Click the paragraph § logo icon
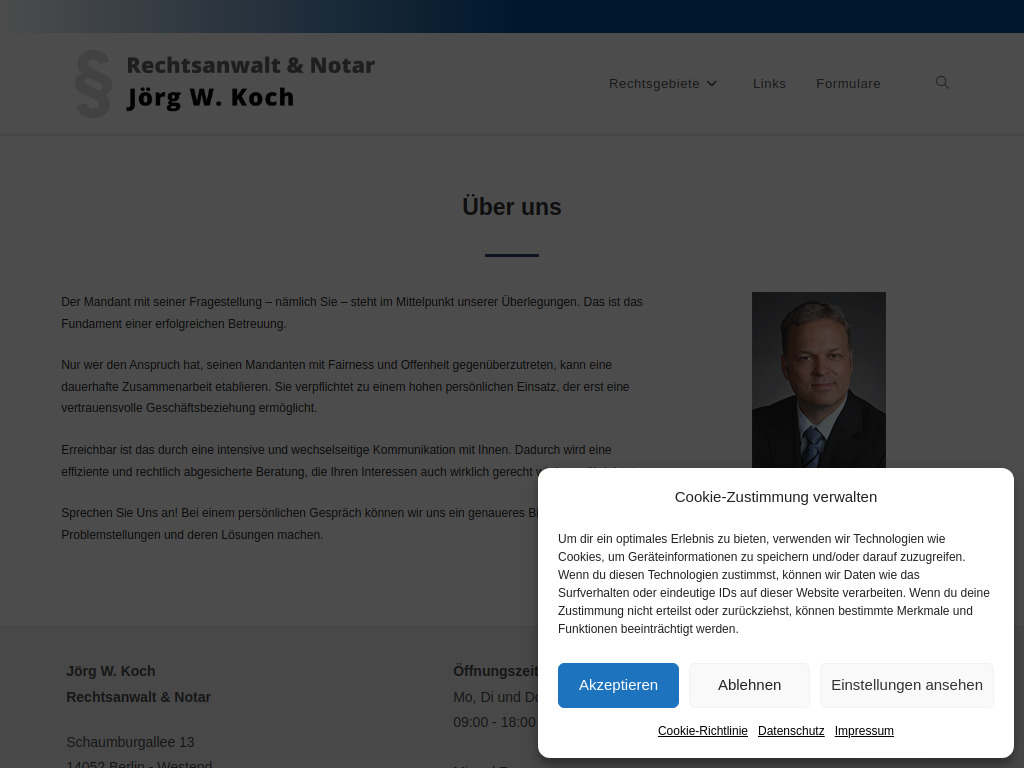Viewport: 1024px width, 768px height. click(91, 84)
